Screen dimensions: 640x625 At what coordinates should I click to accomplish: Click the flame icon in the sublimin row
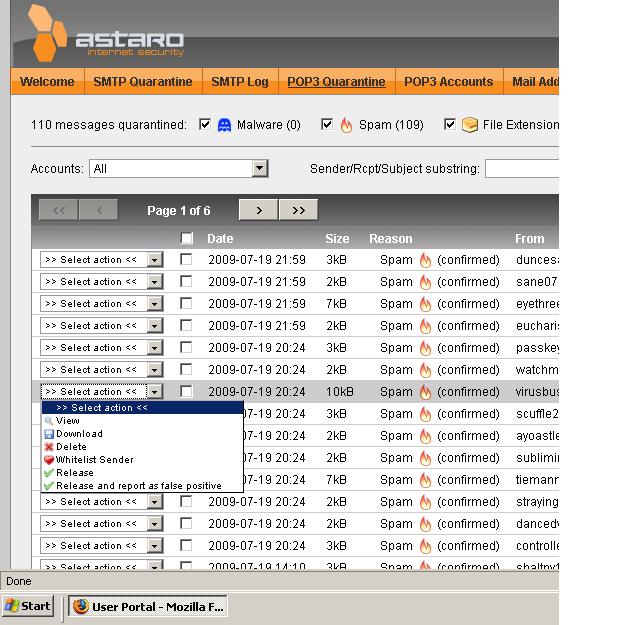[x=425, y=458]
